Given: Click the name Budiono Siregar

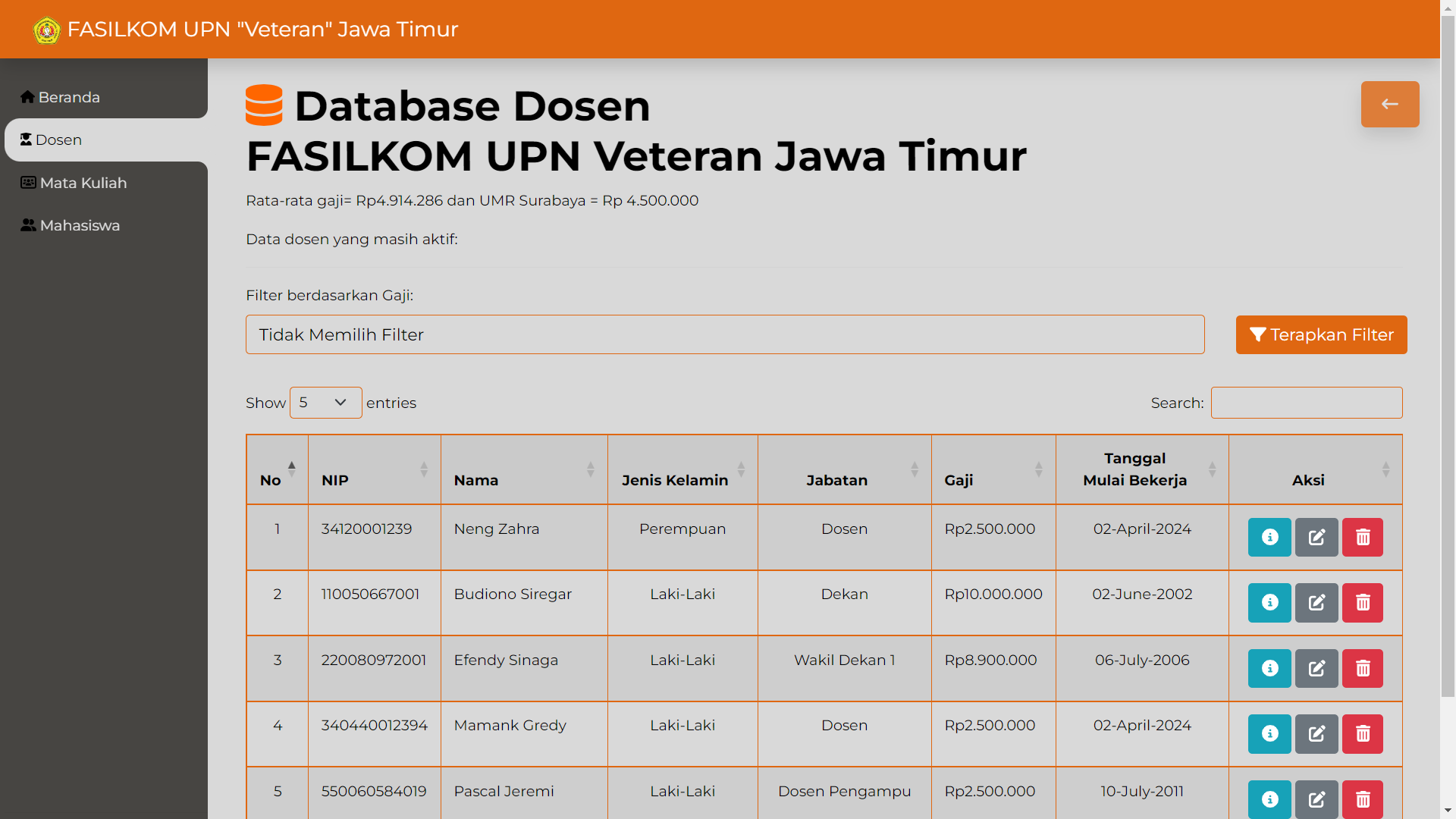Looking at the screenshot, I should tap(513, 594).
